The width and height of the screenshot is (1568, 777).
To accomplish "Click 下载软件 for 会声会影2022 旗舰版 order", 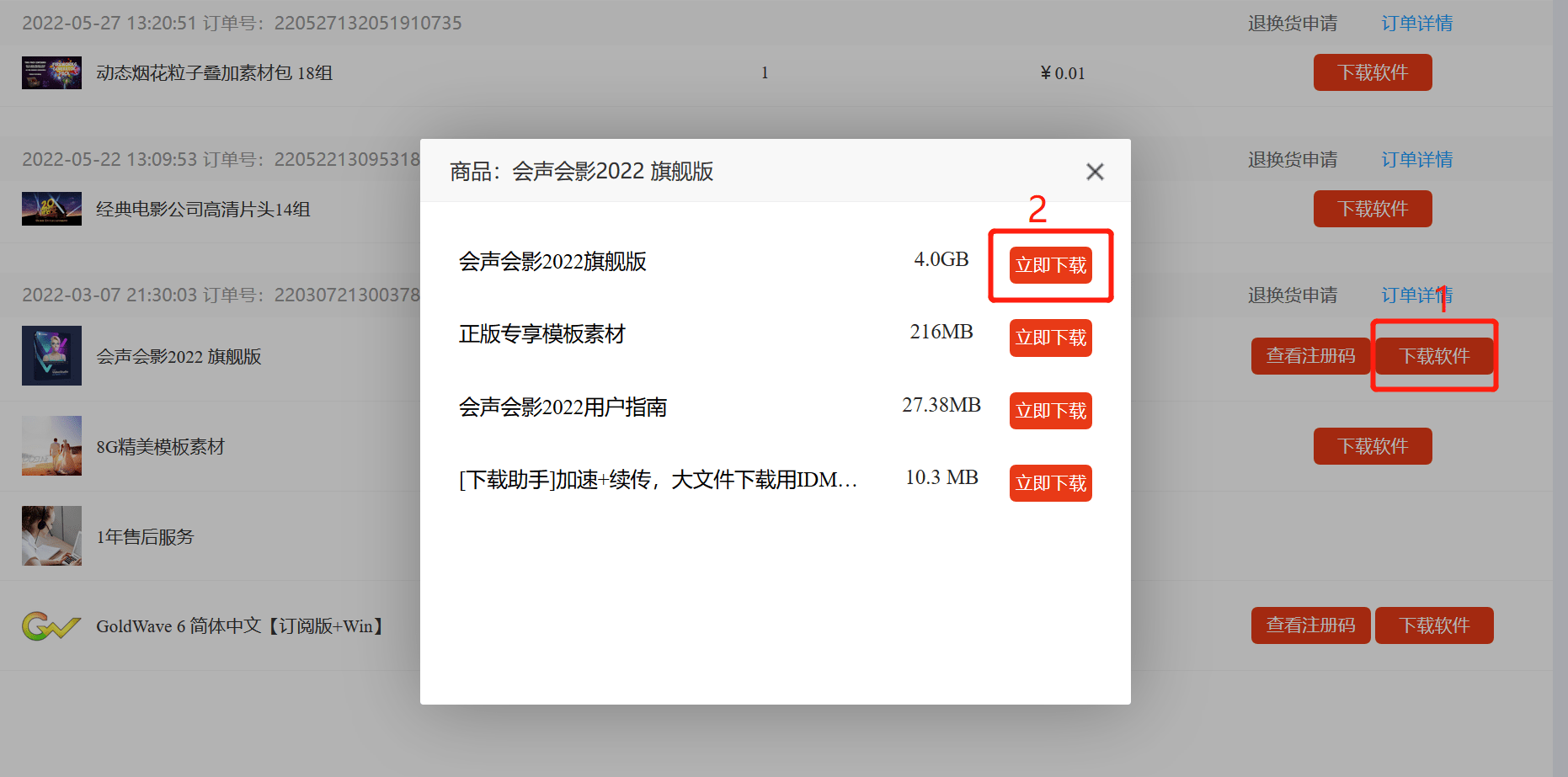I will point(1434,356).
